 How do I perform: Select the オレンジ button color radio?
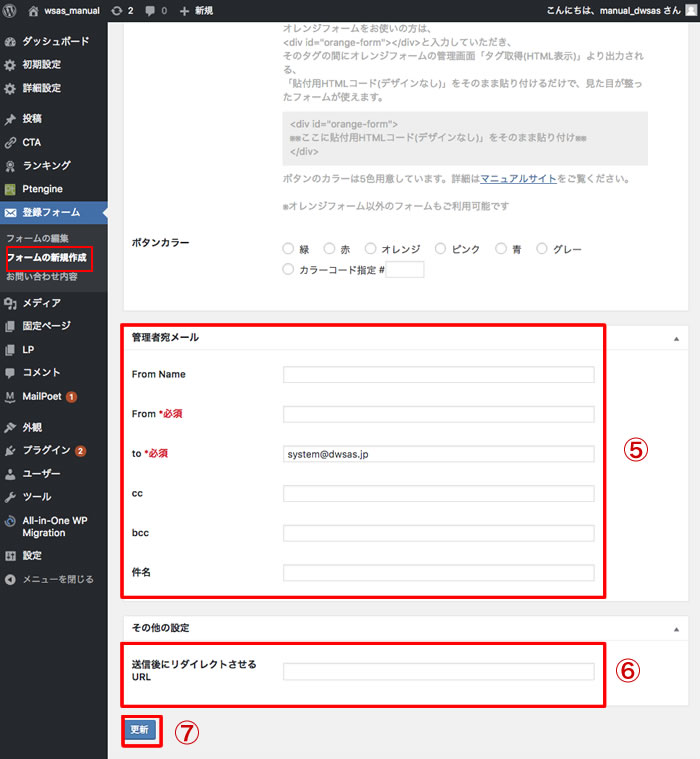[371, 249]
